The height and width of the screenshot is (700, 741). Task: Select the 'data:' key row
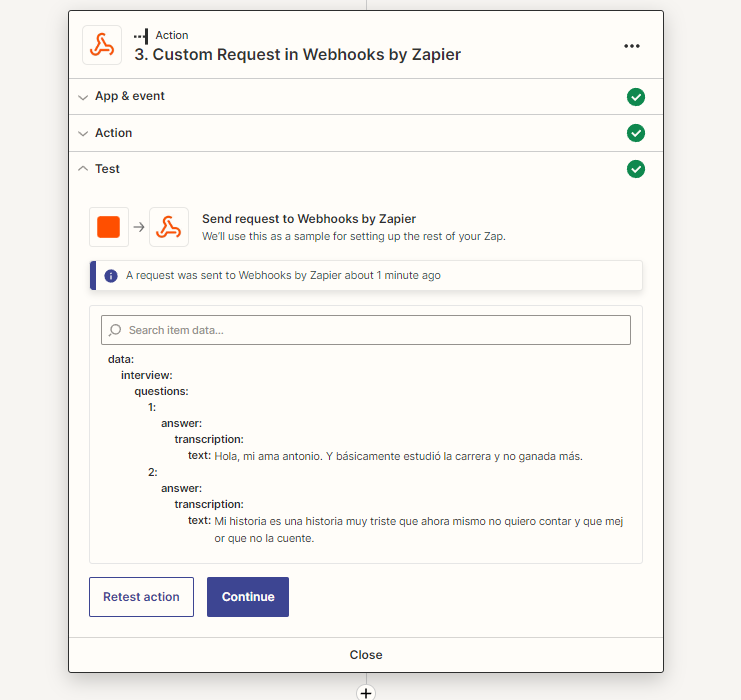point(121,359)
